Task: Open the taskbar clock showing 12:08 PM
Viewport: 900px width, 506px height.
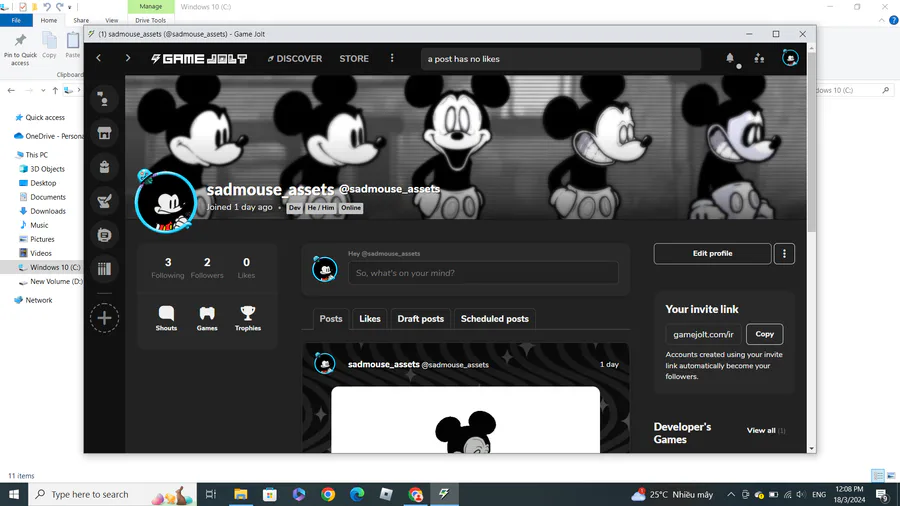Action: 849,494
